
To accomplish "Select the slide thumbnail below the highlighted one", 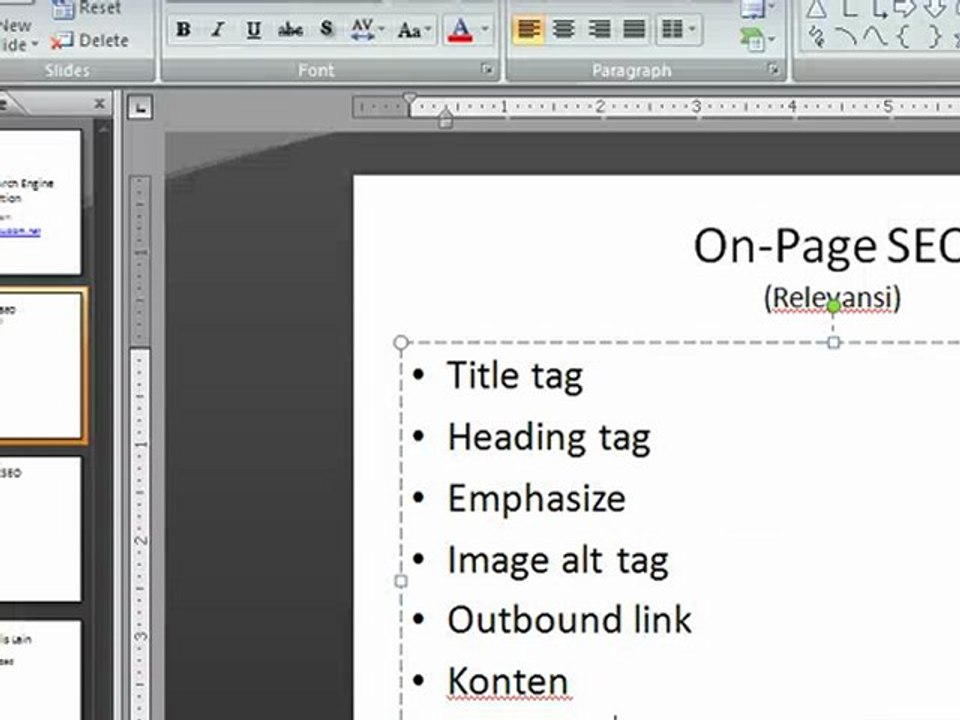I will coord(40,529).
